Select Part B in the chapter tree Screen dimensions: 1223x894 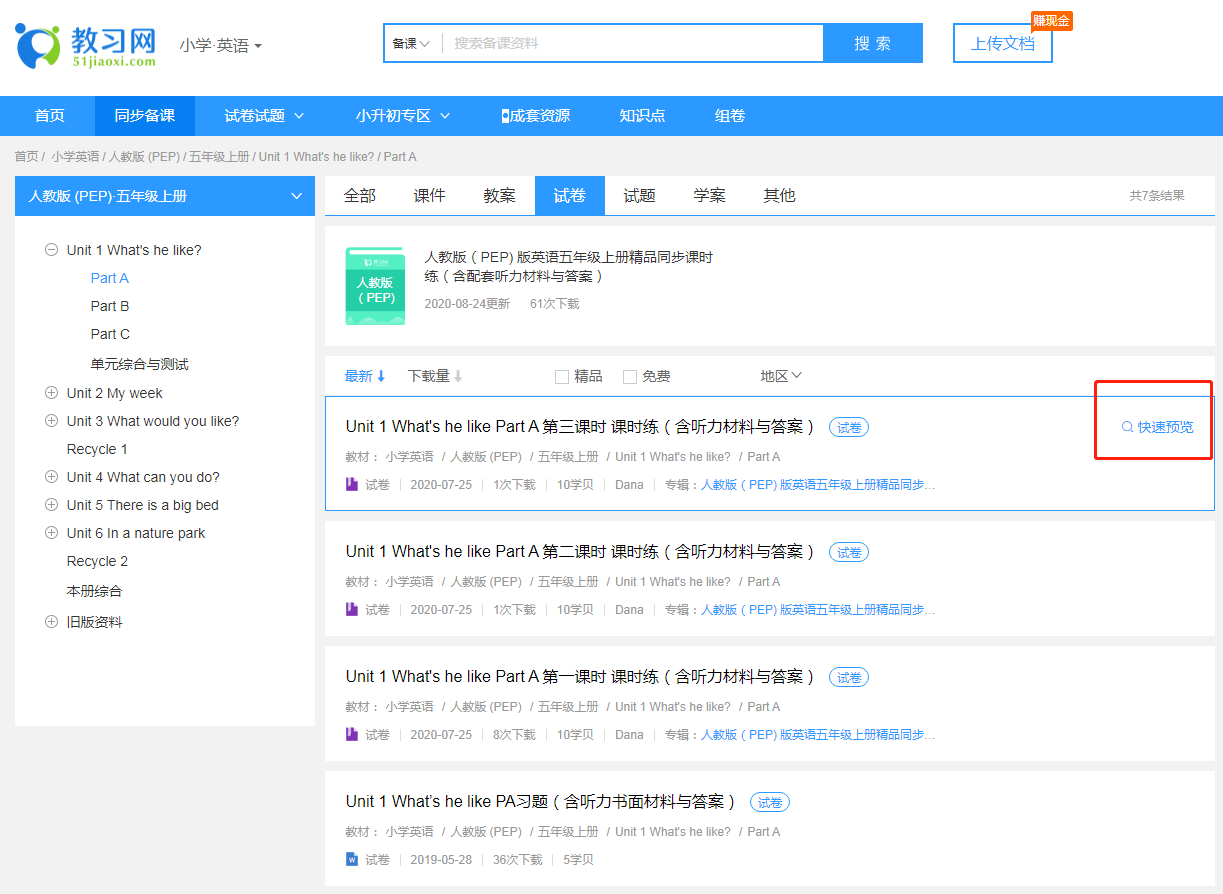110,306
